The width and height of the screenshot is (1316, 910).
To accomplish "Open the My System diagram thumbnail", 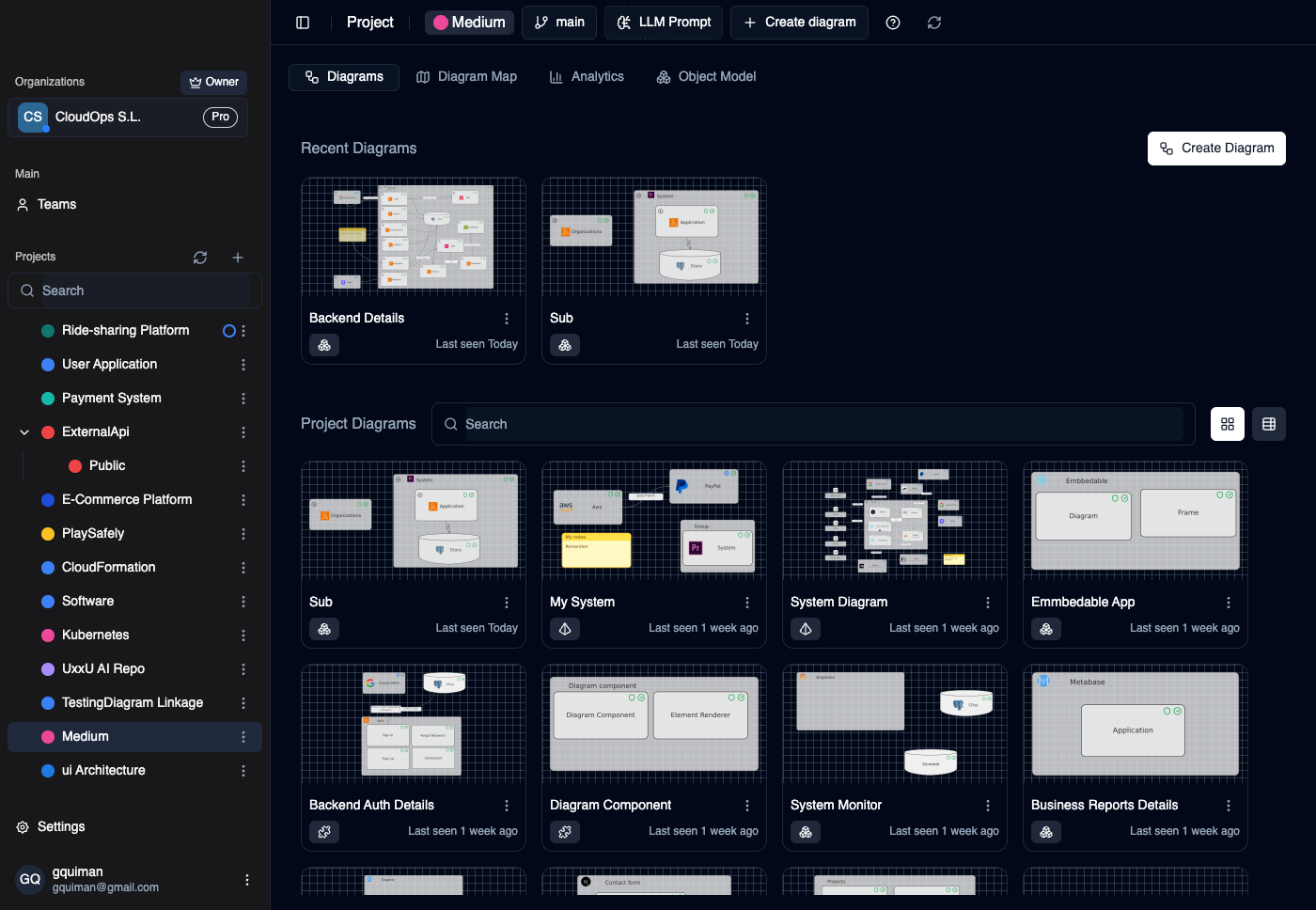I will coord(654,522).
